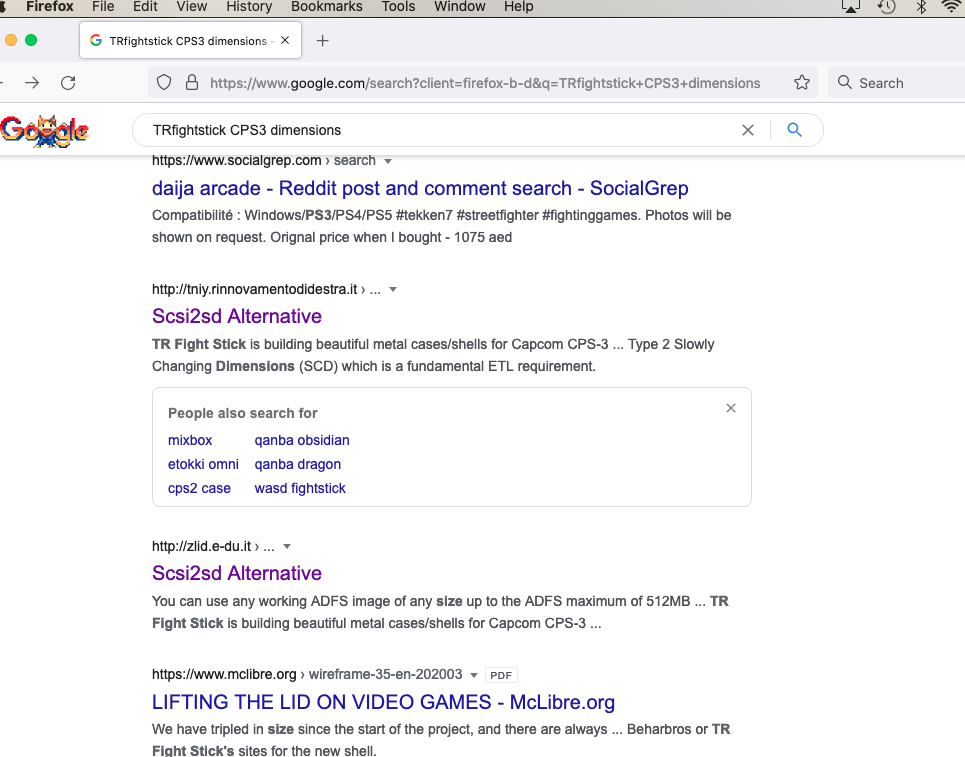
Task: Click the PDF label on mclibre result
Action: 501,675
